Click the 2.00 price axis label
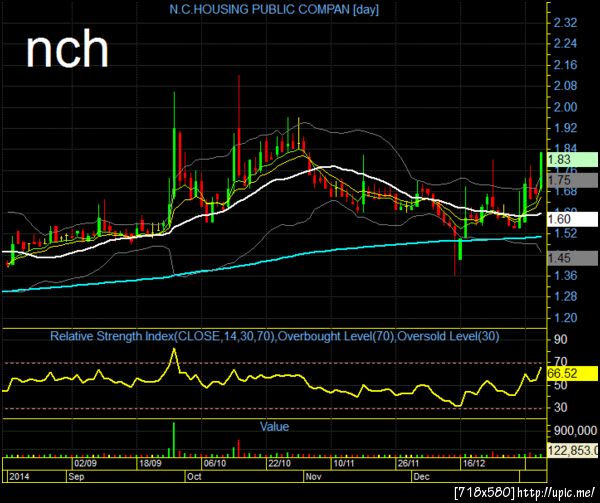Image resolution: width=600 pixels, height=503 pixels. 565,107
